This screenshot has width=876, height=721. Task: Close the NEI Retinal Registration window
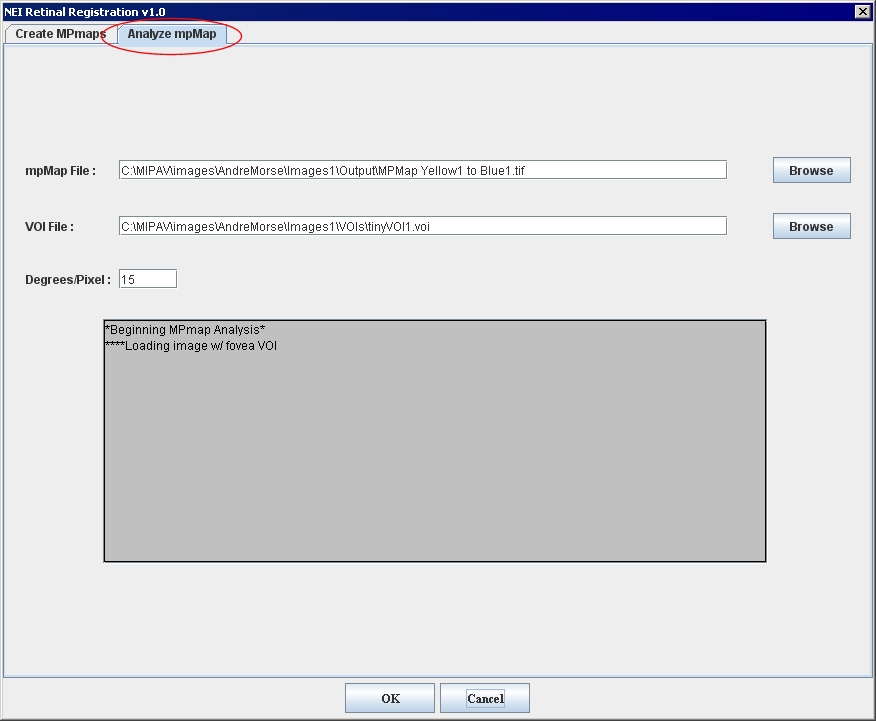tap(862, 11)
